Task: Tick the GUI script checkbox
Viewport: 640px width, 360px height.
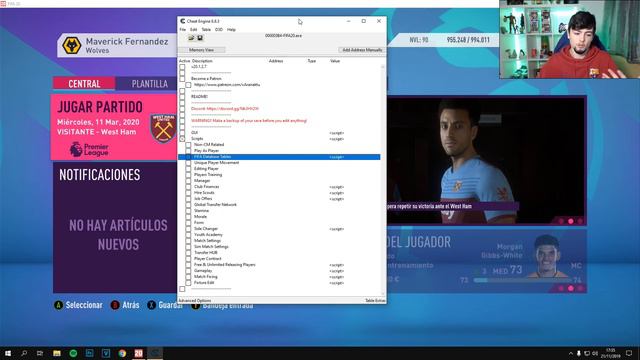Action: [x=182, y=133]
